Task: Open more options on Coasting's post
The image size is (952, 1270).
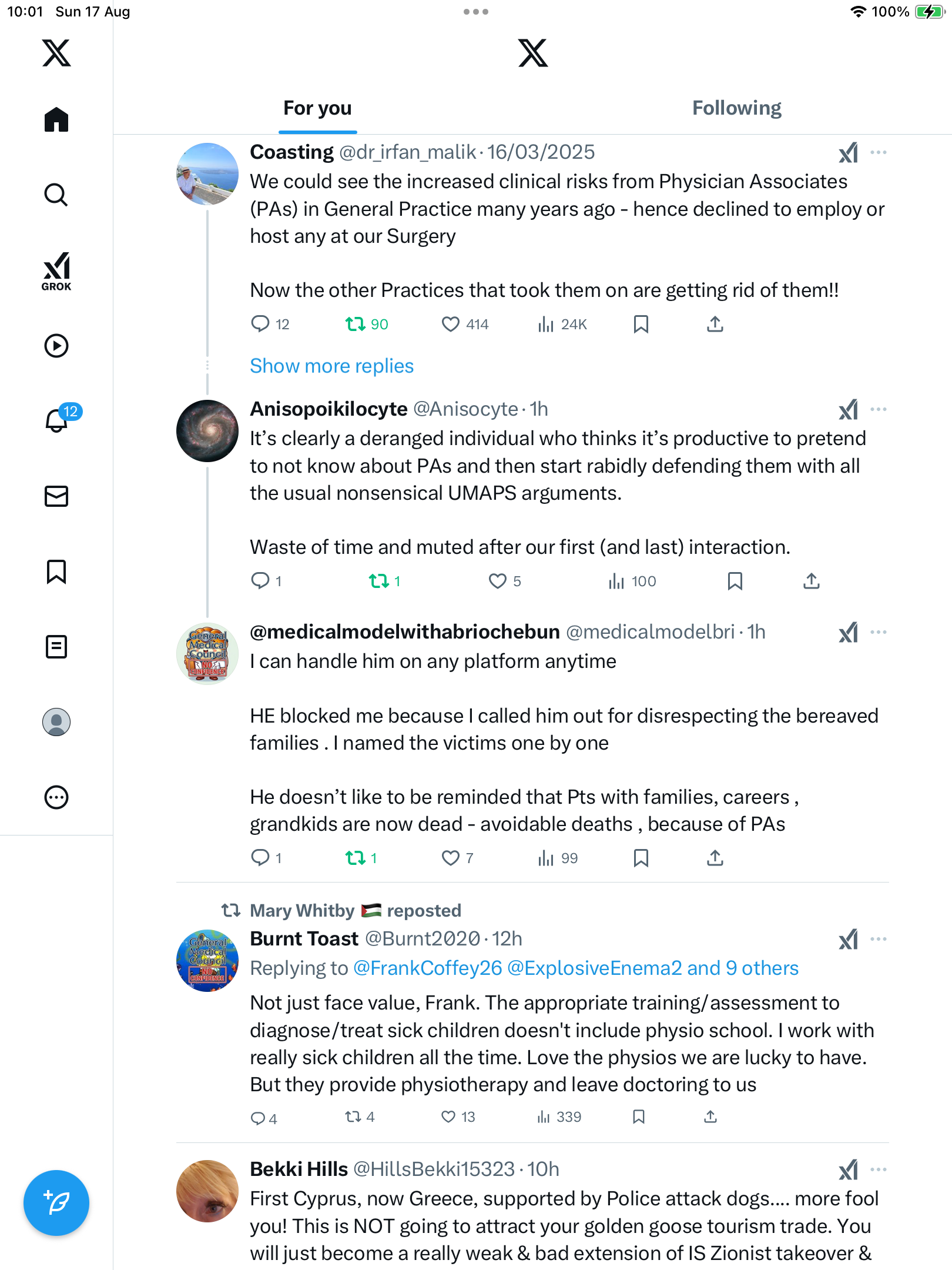Action: pos(879,153)
